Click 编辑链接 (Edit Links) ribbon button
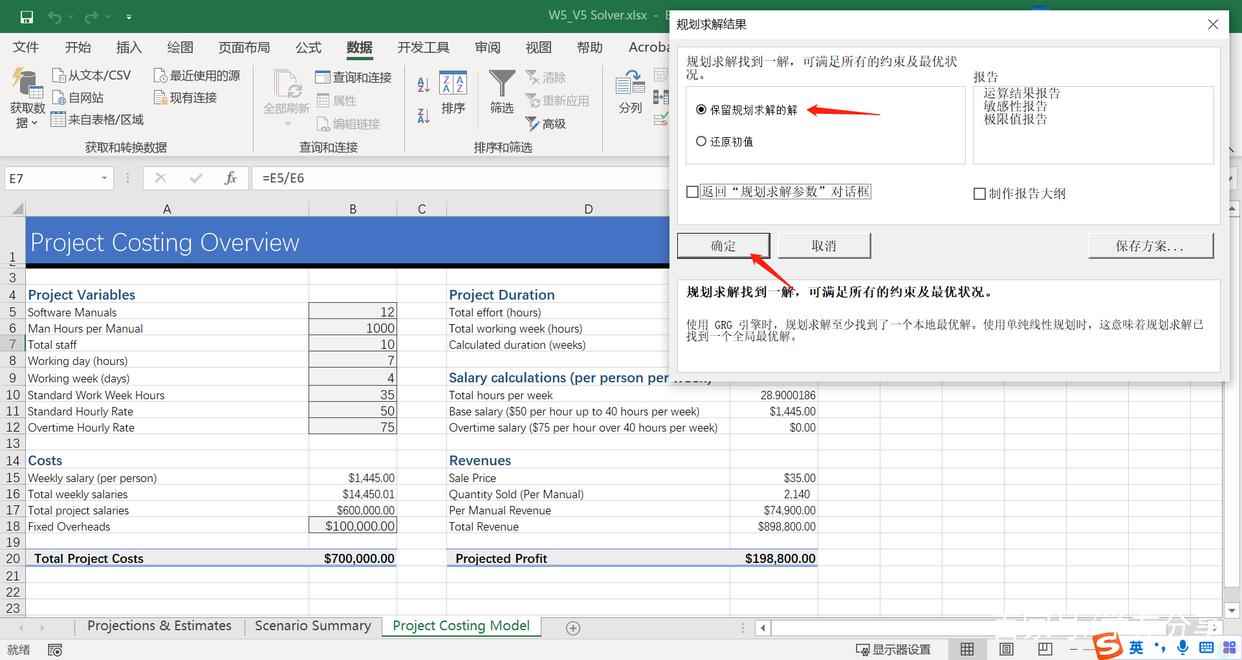 click(348, 124)
